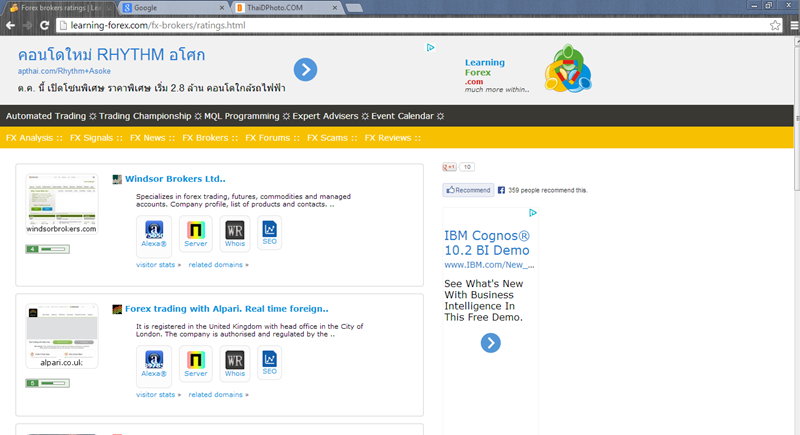Open Automated Trading menu item
Image resolution: width=800 pixels, height=435 pixels.
46,116
